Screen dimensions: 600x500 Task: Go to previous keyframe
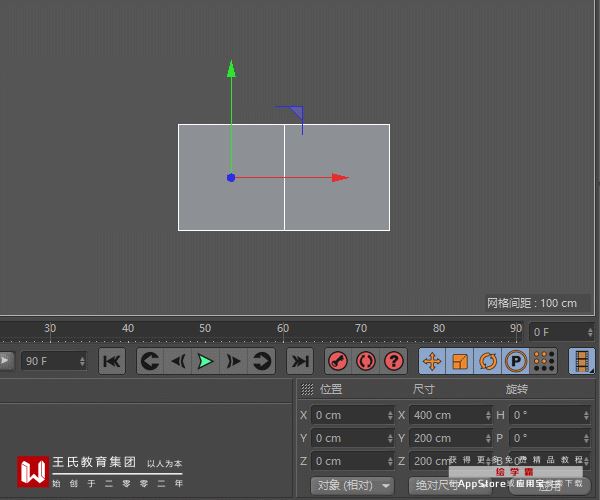pos(150,361)
